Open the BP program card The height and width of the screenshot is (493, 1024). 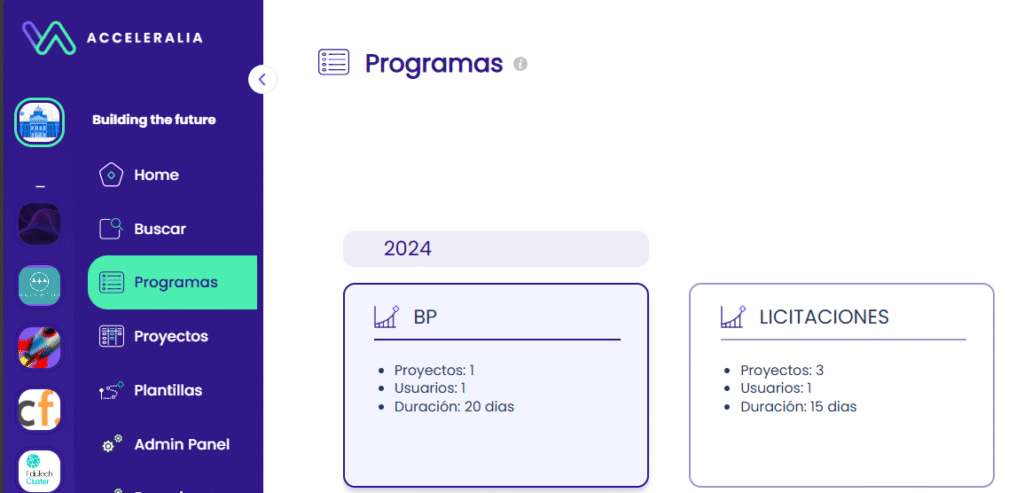pyautogui.click(x=496, y=385)
